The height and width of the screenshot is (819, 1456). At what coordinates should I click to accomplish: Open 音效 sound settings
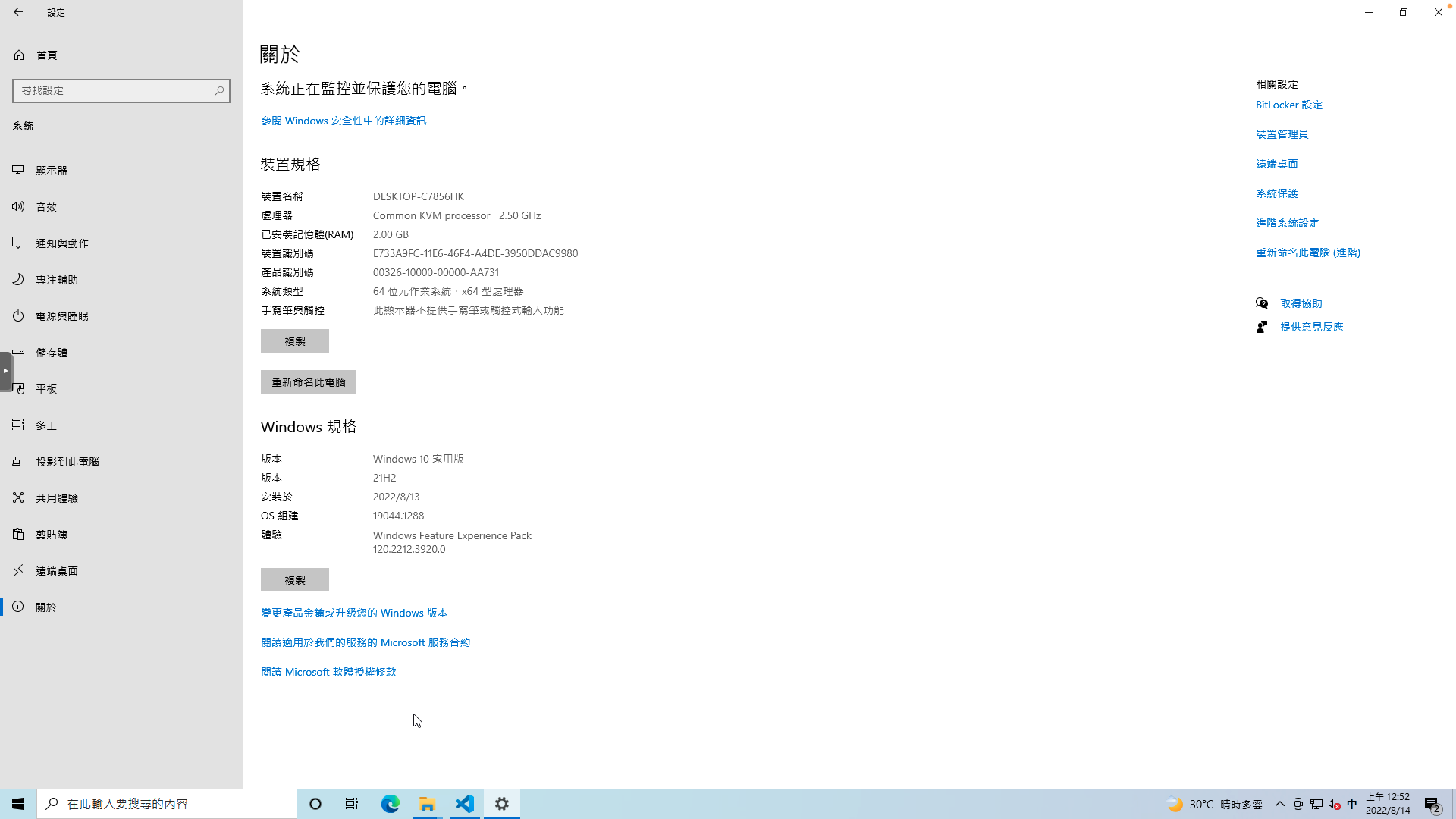point(121,207)
